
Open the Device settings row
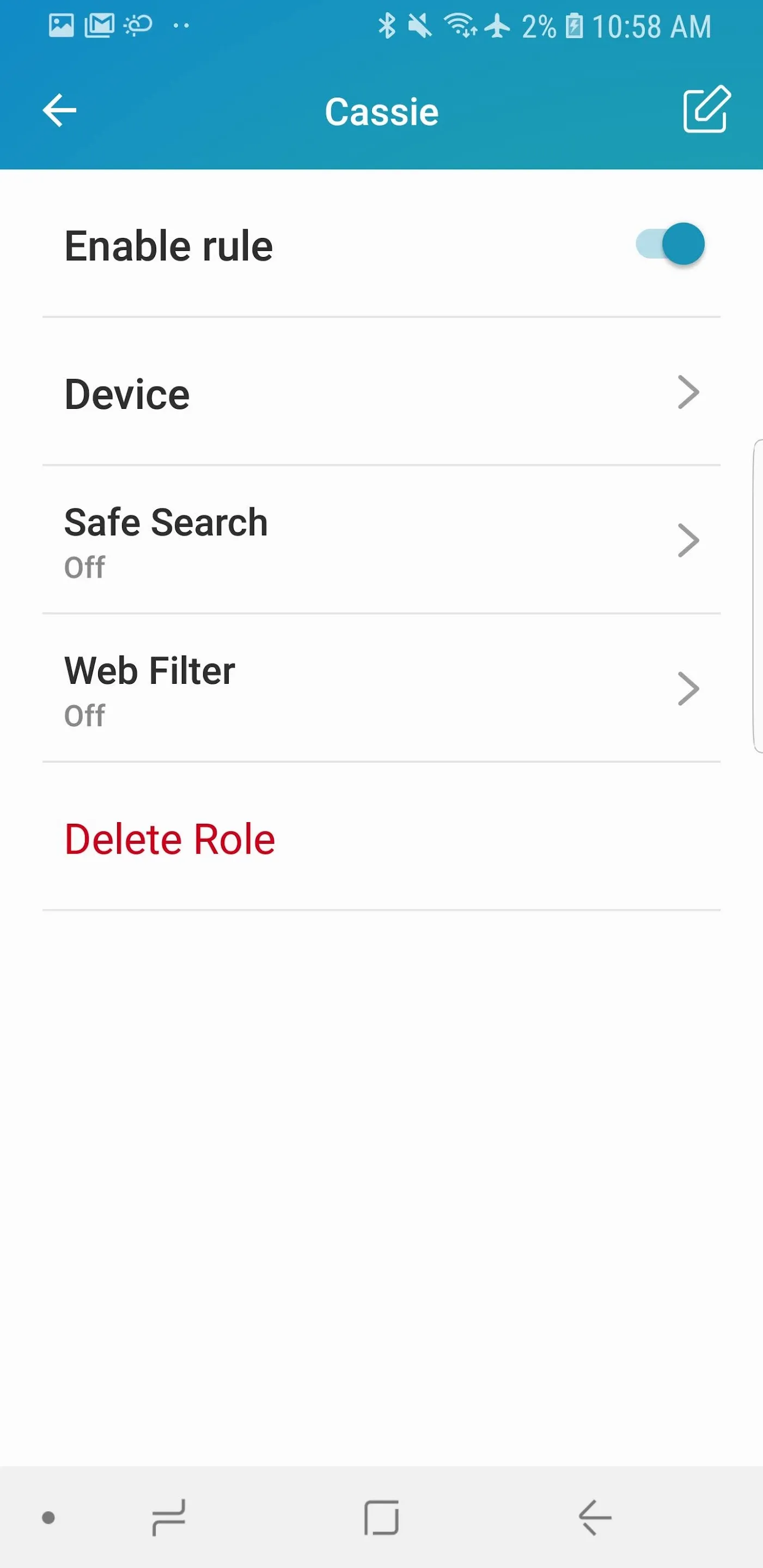365,393
